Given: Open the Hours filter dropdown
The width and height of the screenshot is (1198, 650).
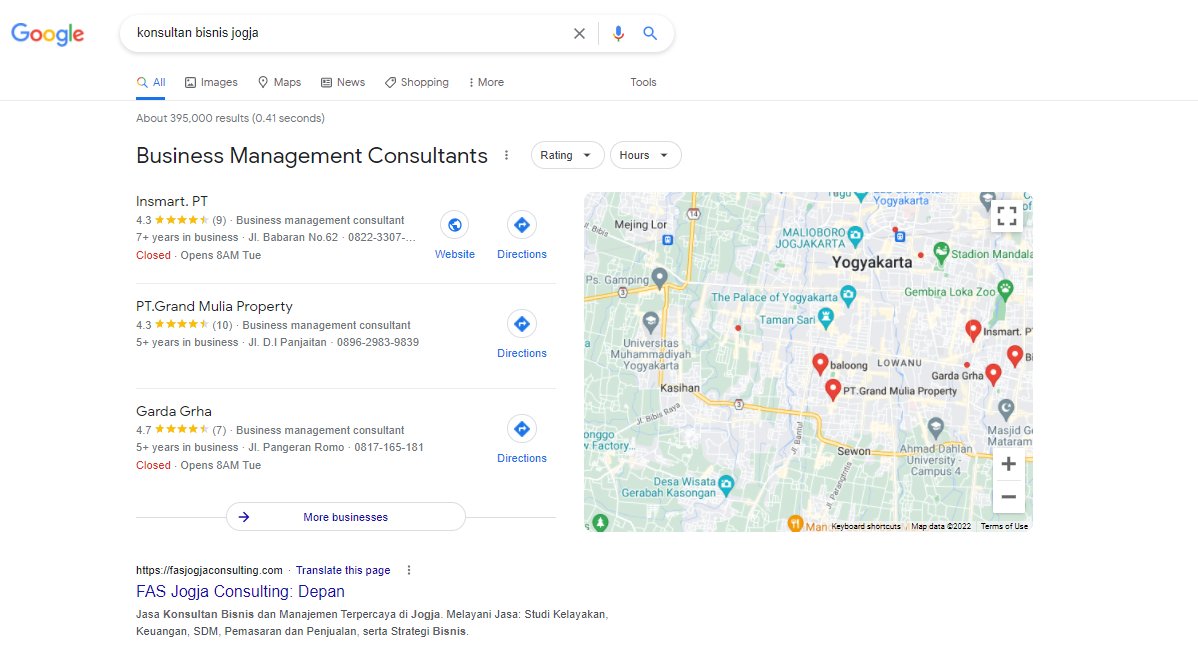Looking at the screenshot, I should point(646,155).
